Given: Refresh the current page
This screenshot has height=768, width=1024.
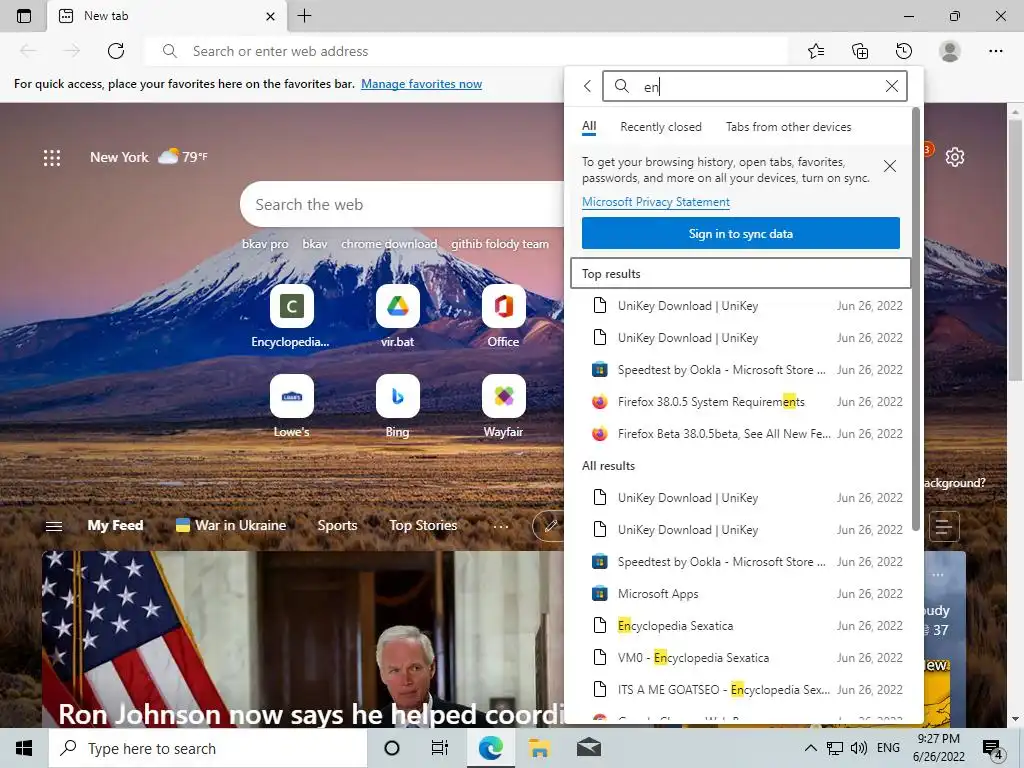Looking at the screenshot, I should click(x=116, y=51).
